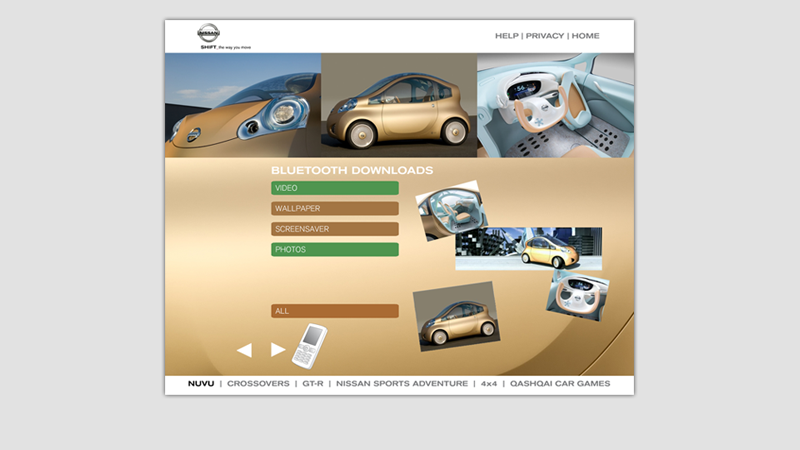The width and height of the screenshot is (800, 450).
Task: Click the right arrow navigation icon
Action: 278,349
